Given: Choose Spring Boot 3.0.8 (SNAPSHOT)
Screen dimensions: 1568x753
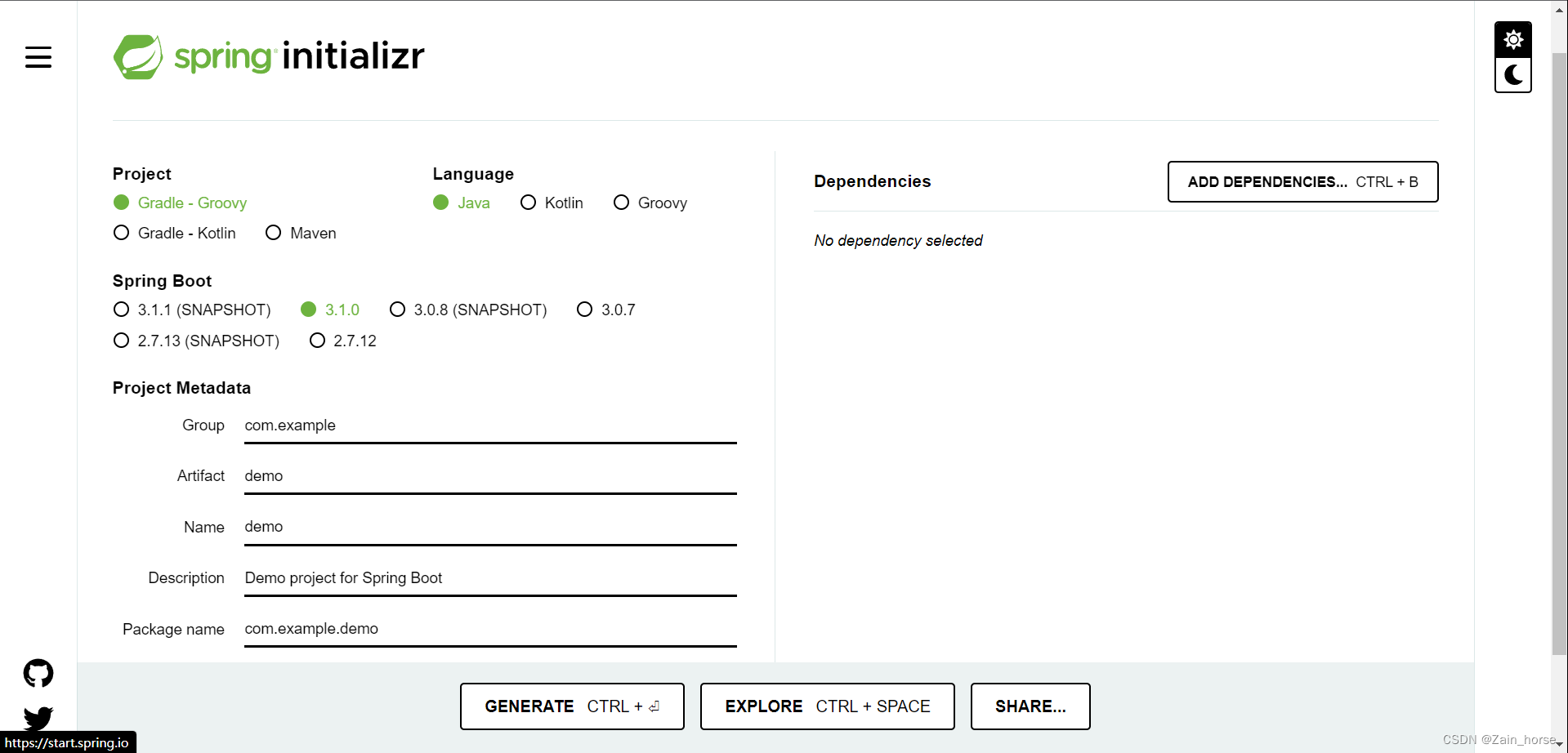Looking at the screenshot, I should tap(468, 310).
